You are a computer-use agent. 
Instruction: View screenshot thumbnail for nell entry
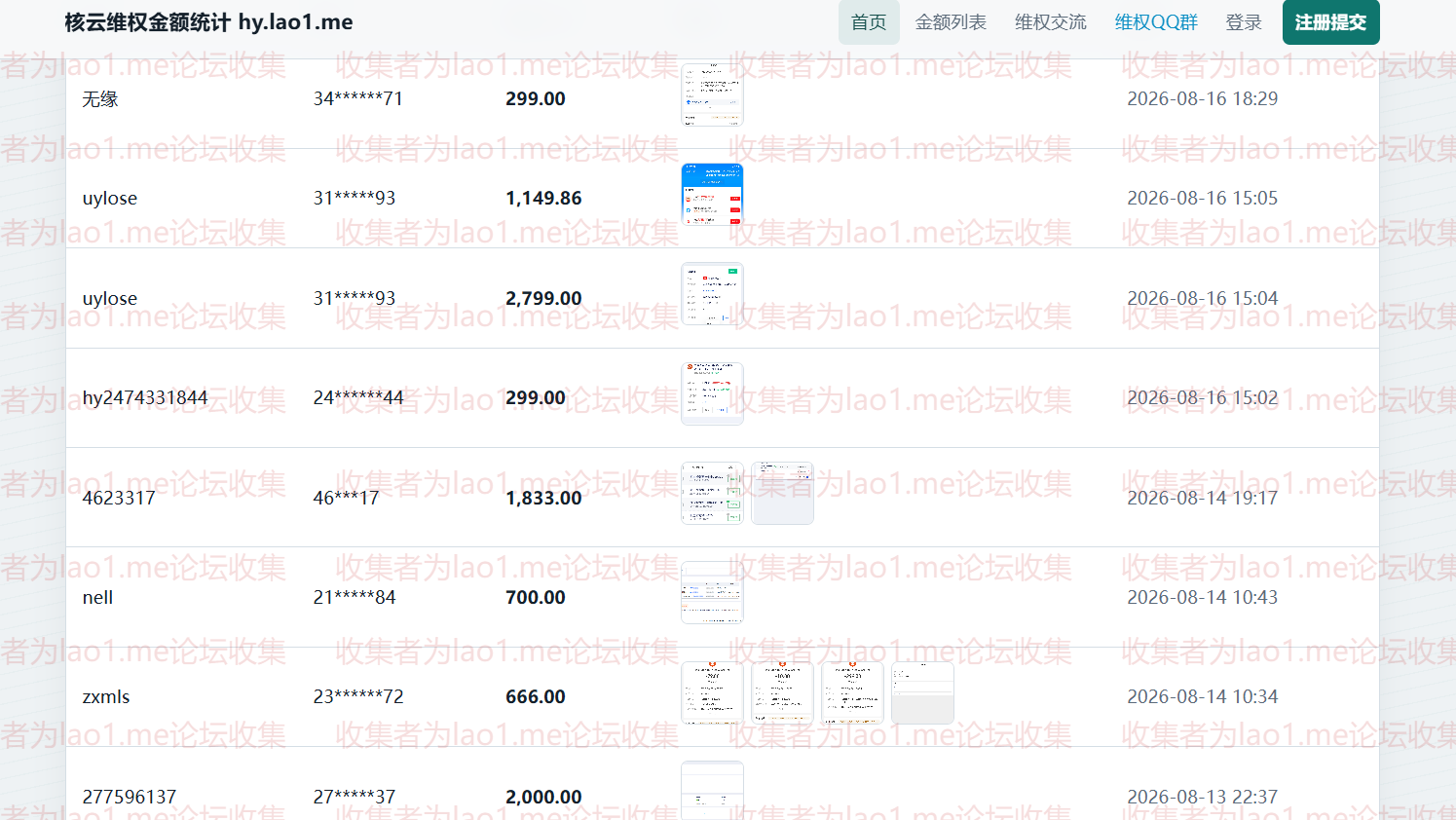coord(712,593)
